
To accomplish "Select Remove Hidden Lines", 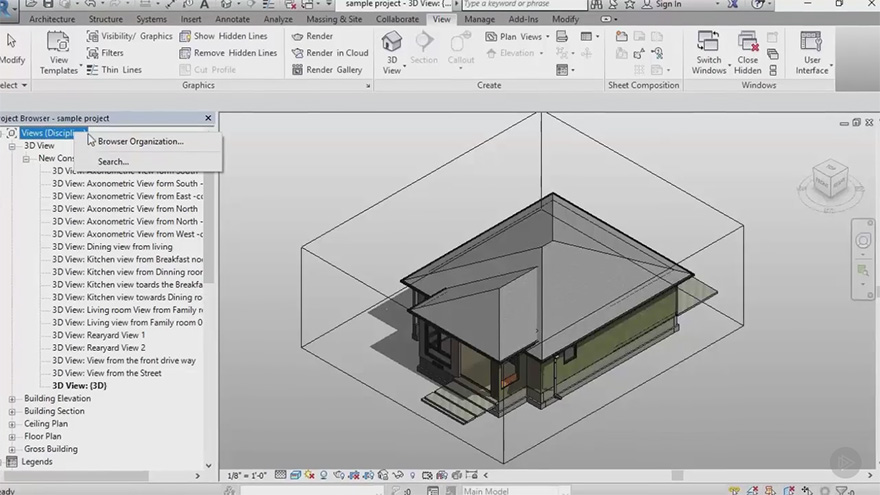I will [228, 53].
